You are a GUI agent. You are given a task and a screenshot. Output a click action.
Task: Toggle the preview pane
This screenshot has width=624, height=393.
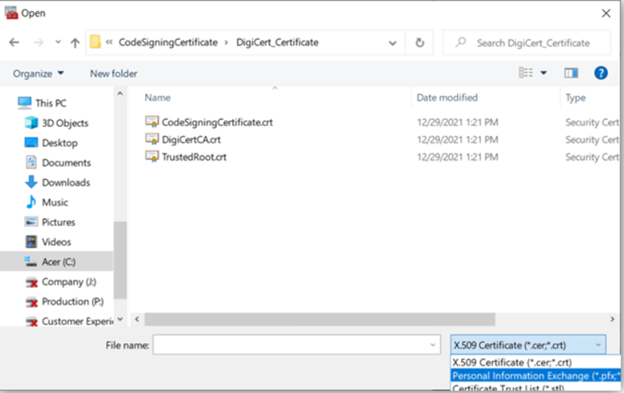[571, 73]
